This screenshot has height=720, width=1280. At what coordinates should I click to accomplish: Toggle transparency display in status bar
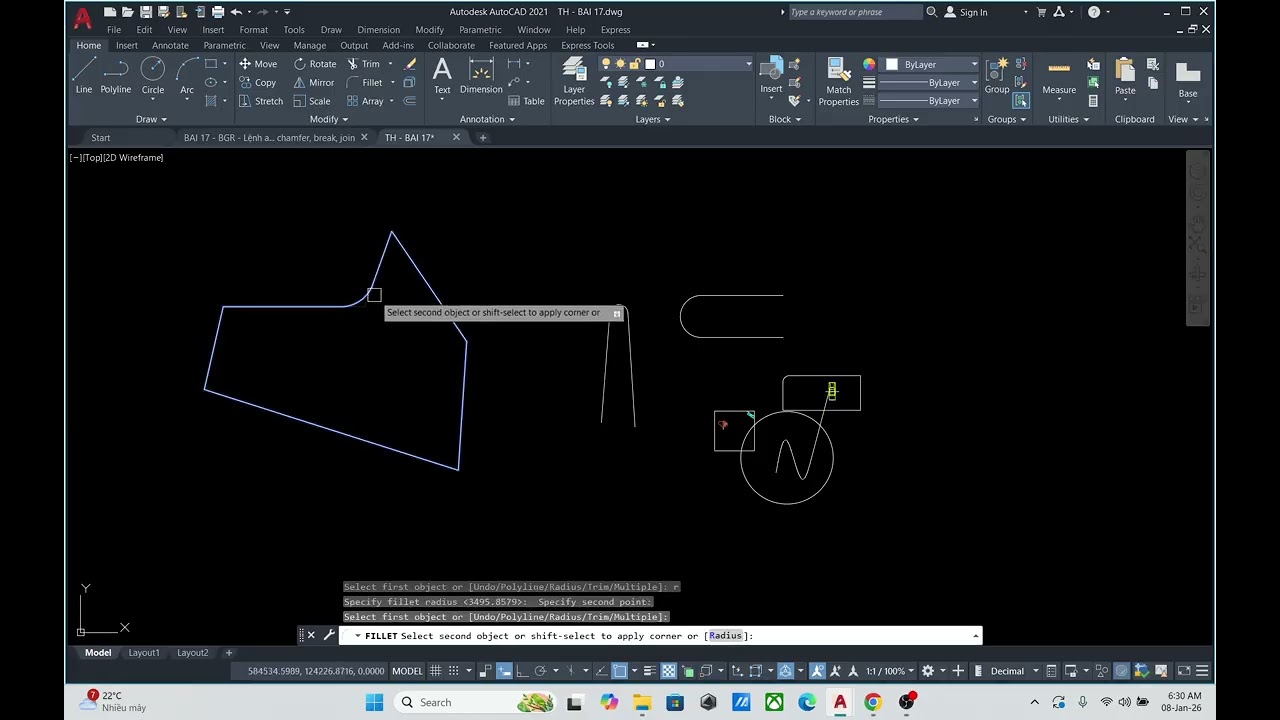[668, 671]
